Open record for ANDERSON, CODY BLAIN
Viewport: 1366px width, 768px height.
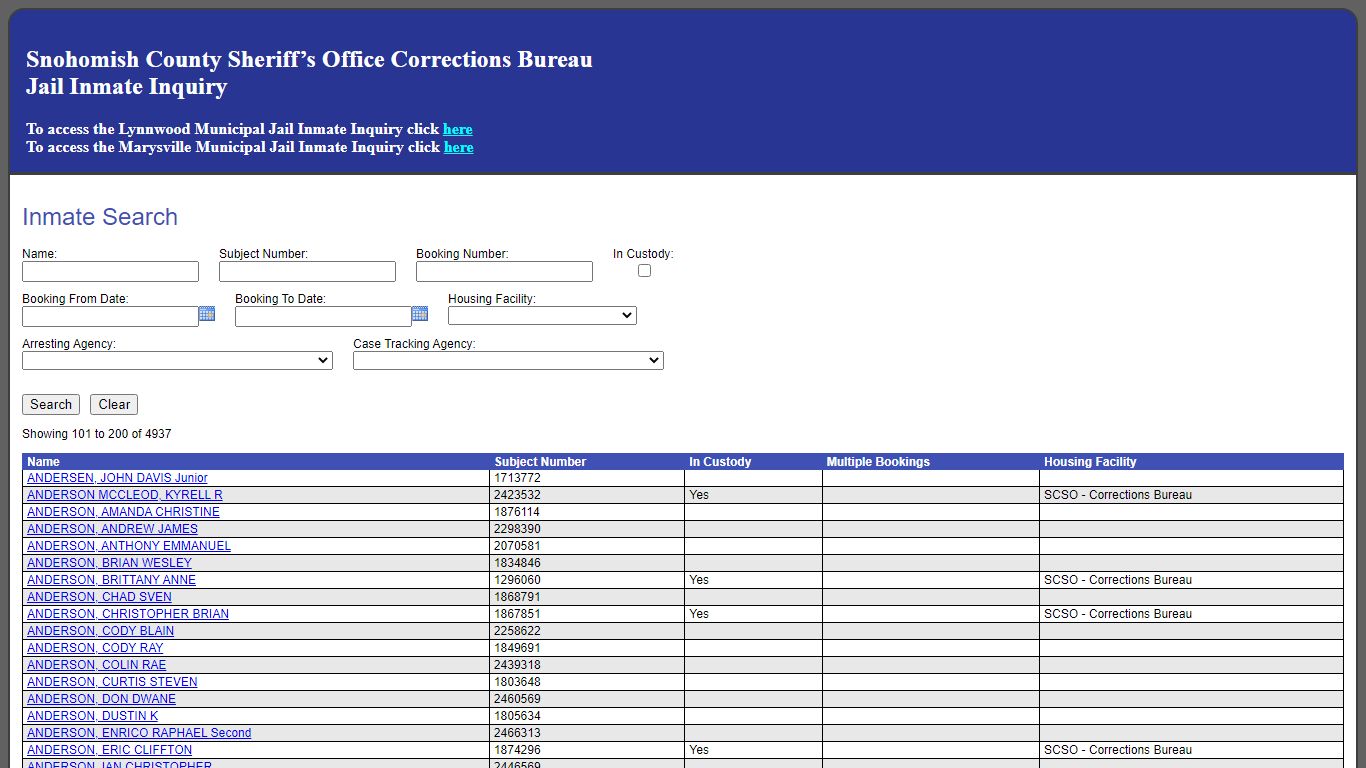tap(100, 631)
